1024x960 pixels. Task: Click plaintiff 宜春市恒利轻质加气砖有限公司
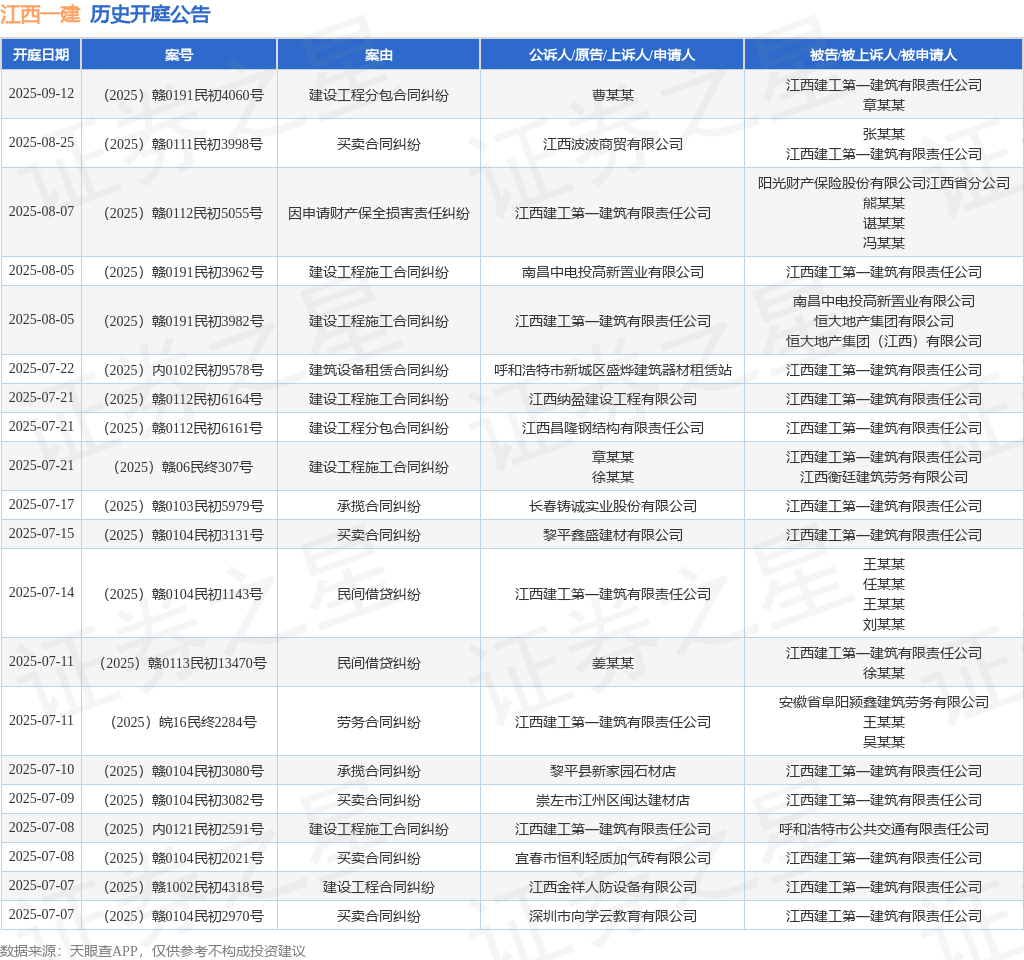(613, 858)
